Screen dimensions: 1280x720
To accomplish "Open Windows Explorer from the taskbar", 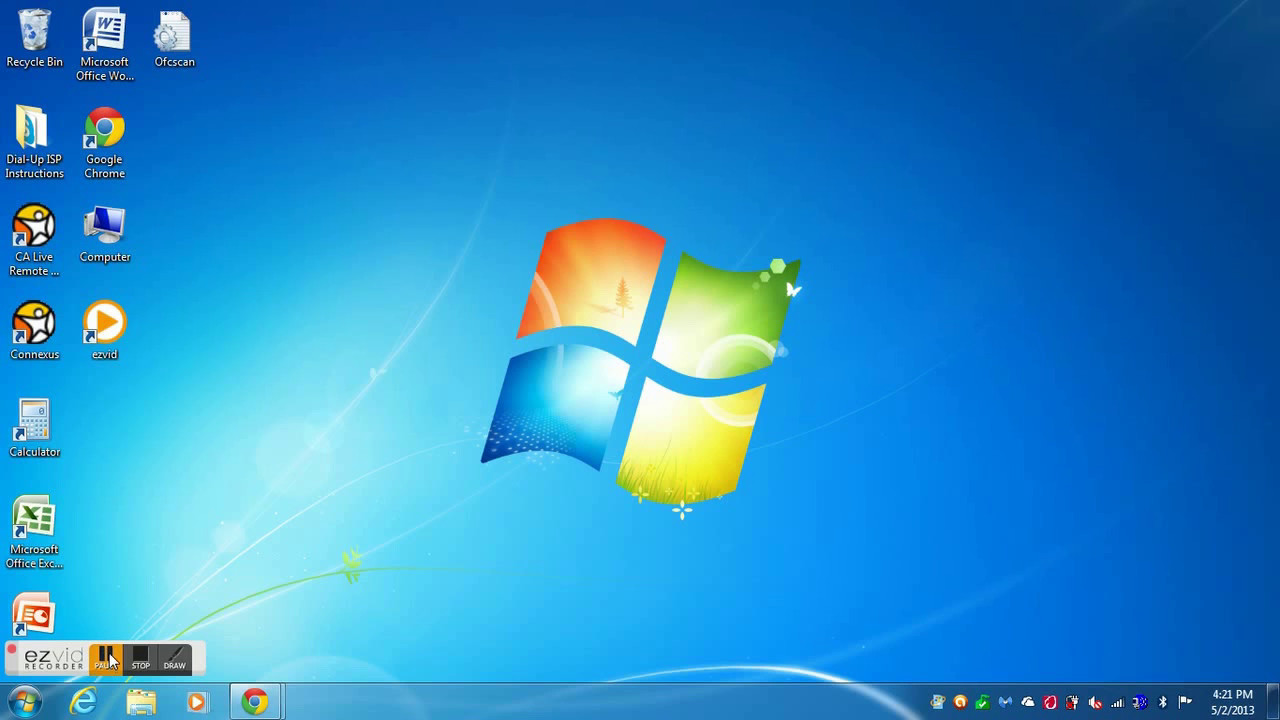I will [x=141, y=702].
